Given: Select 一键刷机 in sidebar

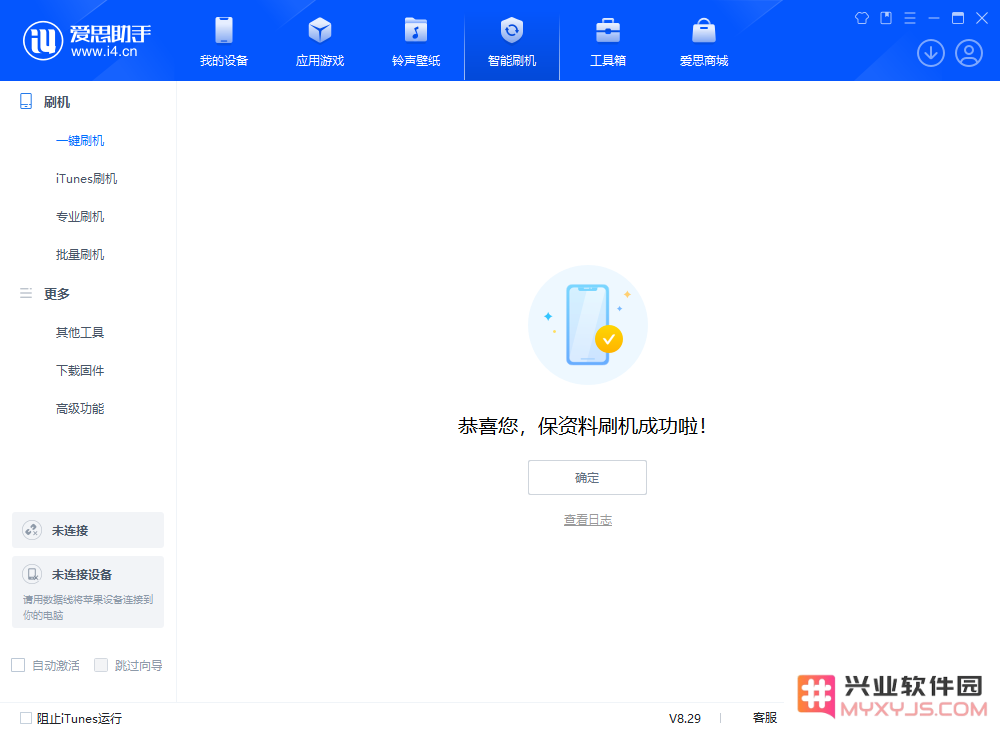Looking at the screenshot, I should [x=80, y=140].
